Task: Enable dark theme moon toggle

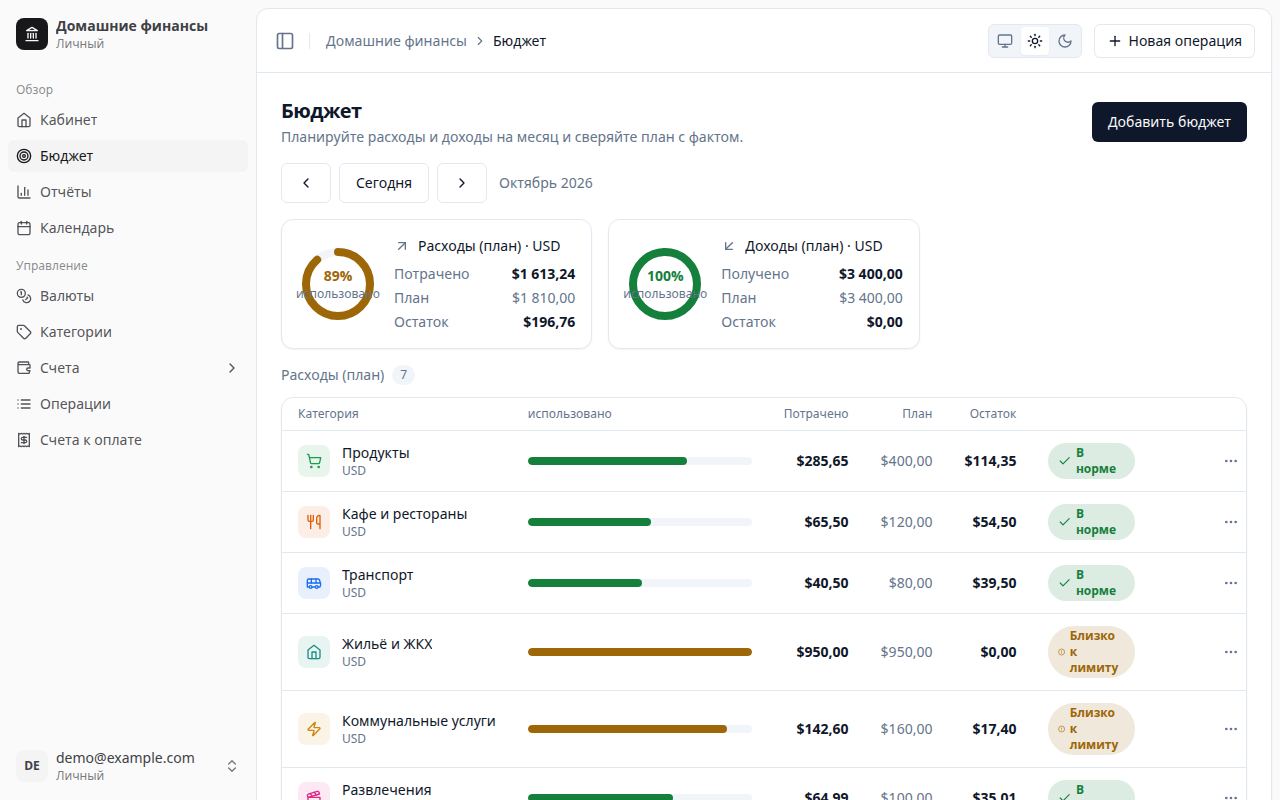Action: click(1065, 41)
